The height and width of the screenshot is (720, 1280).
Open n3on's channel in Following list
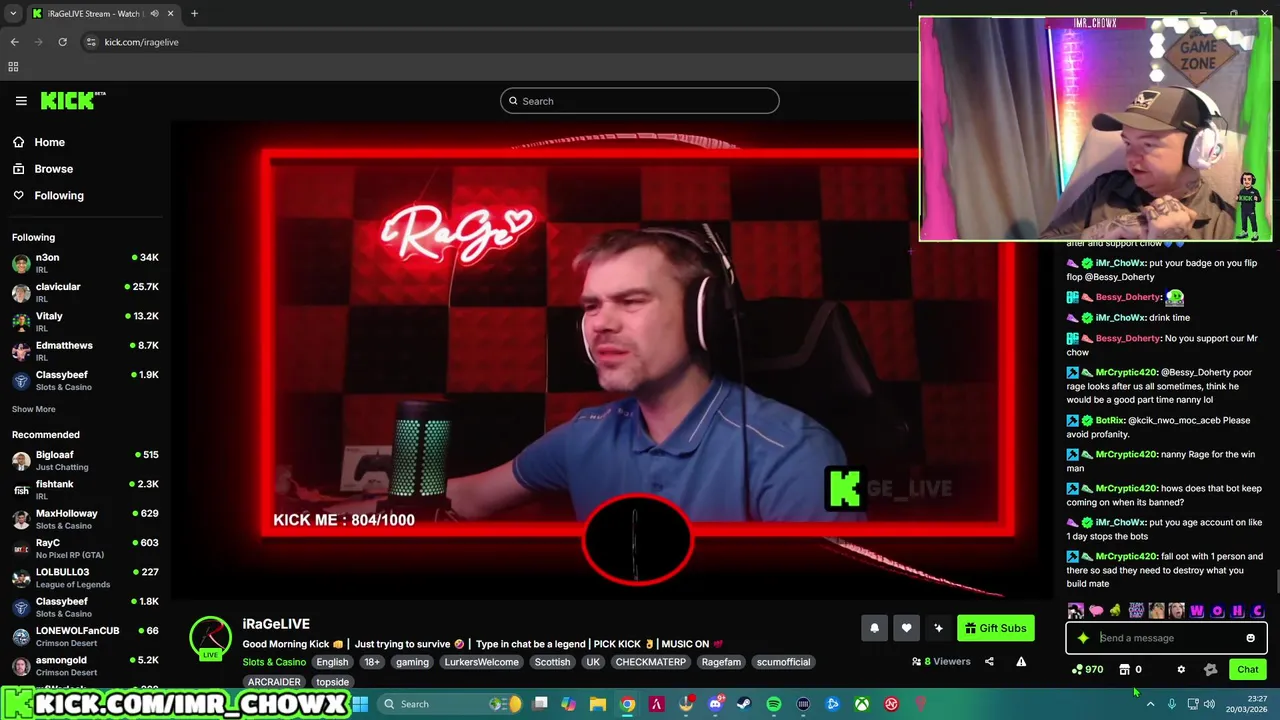85,263
